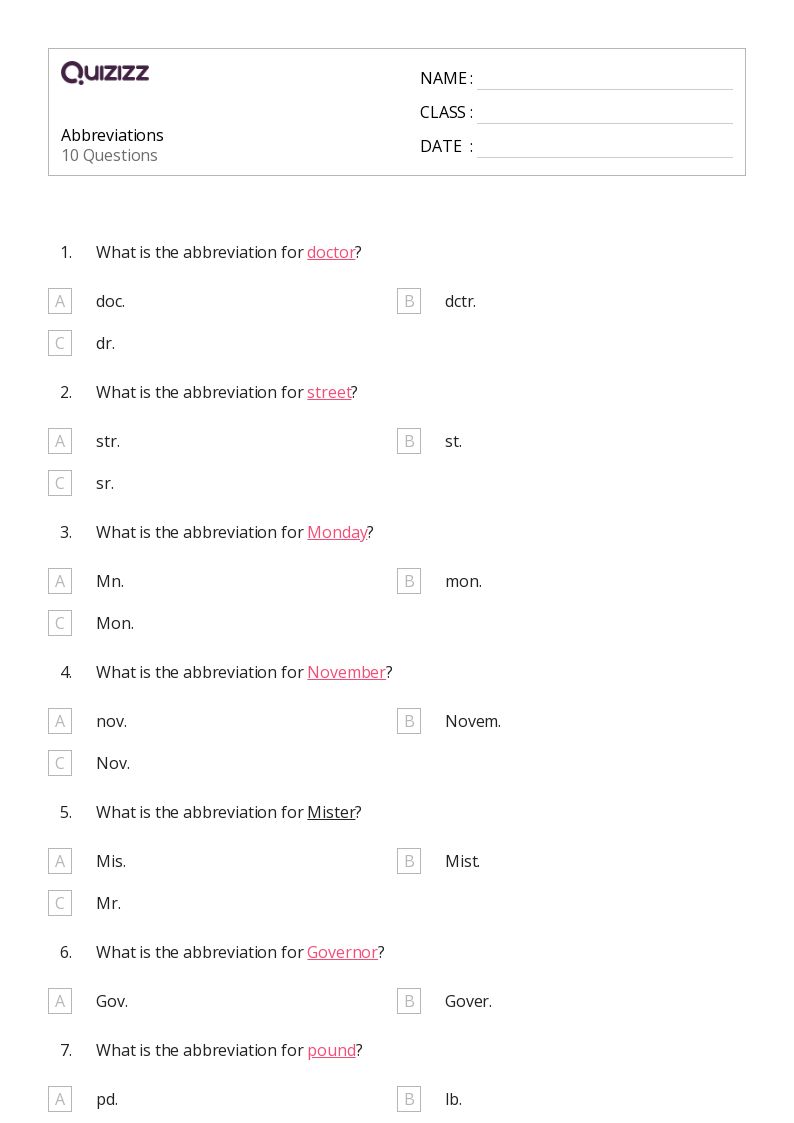This screenshot has height=1123, width=794.
Task: Choose box C for 'Mon.' answer
Action: [x=60, y=623]
